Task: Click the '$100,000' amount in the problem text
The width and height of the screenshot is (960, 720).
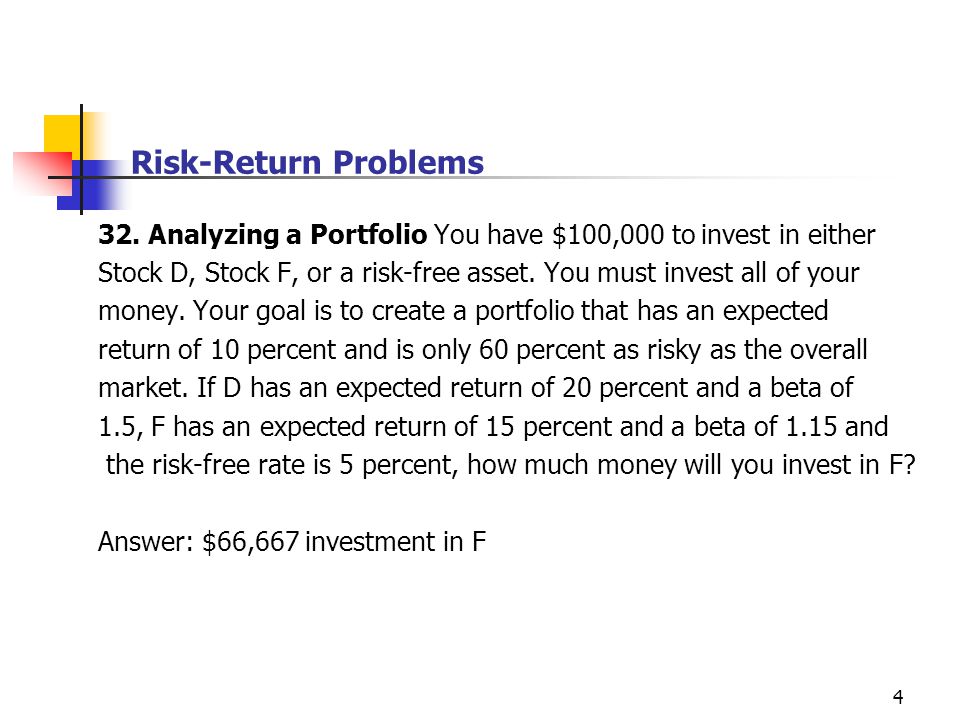Action: pos(608,235)
